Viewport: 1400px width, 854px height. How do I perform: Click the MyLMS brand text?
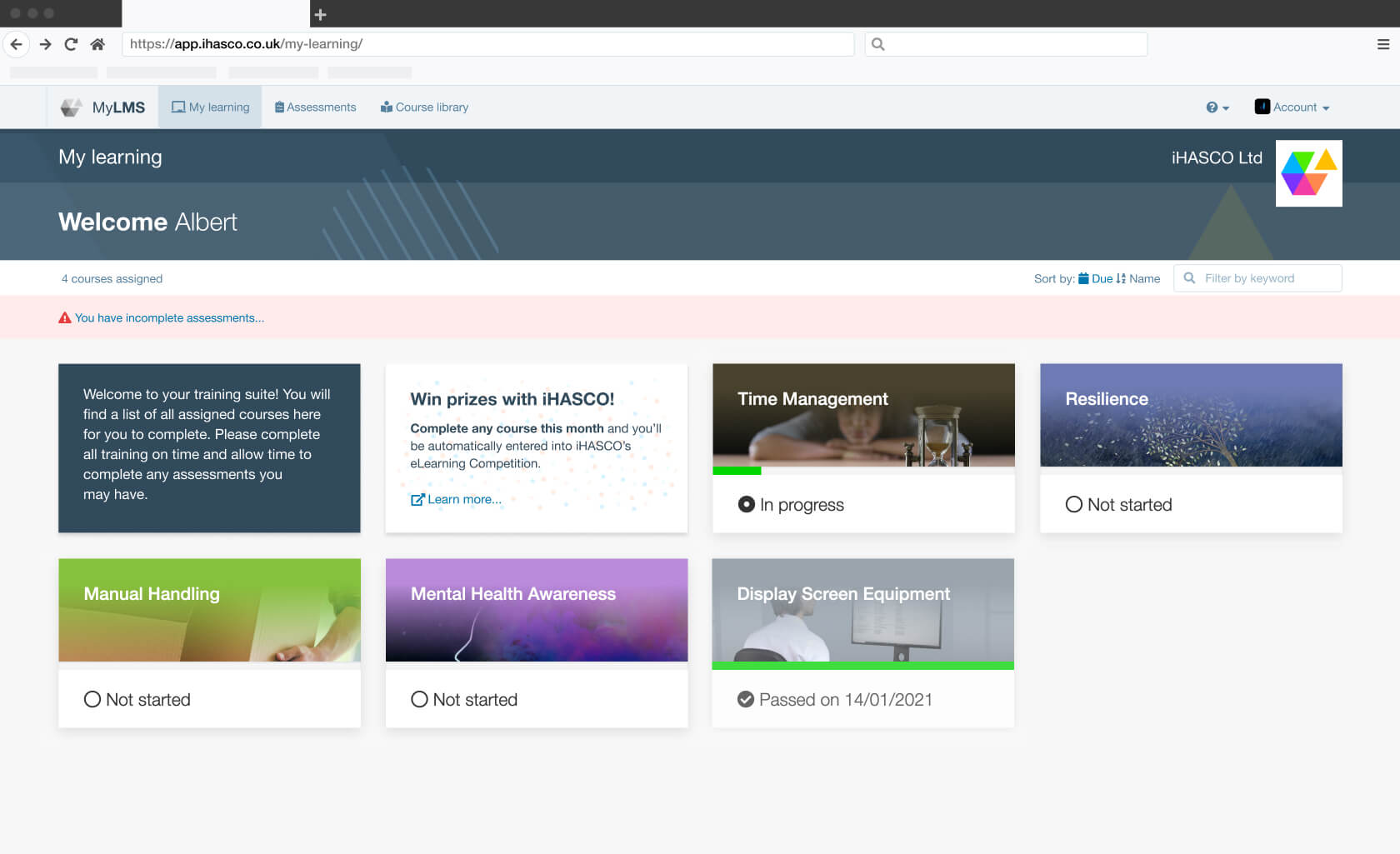118,107
